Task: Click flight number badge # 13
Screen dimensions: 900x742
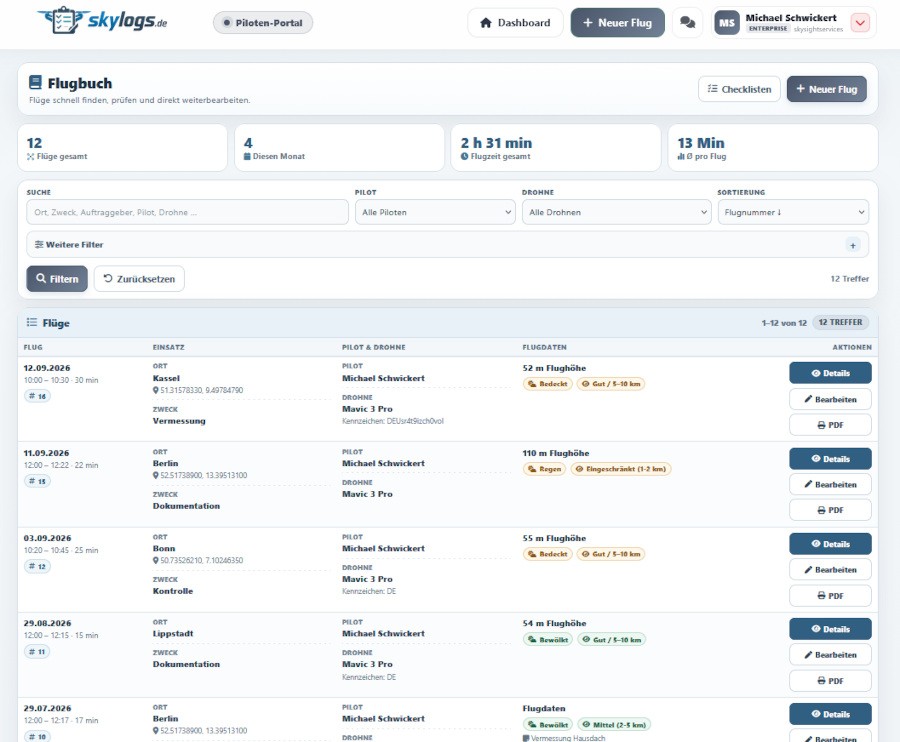Action: click(37, 481)
